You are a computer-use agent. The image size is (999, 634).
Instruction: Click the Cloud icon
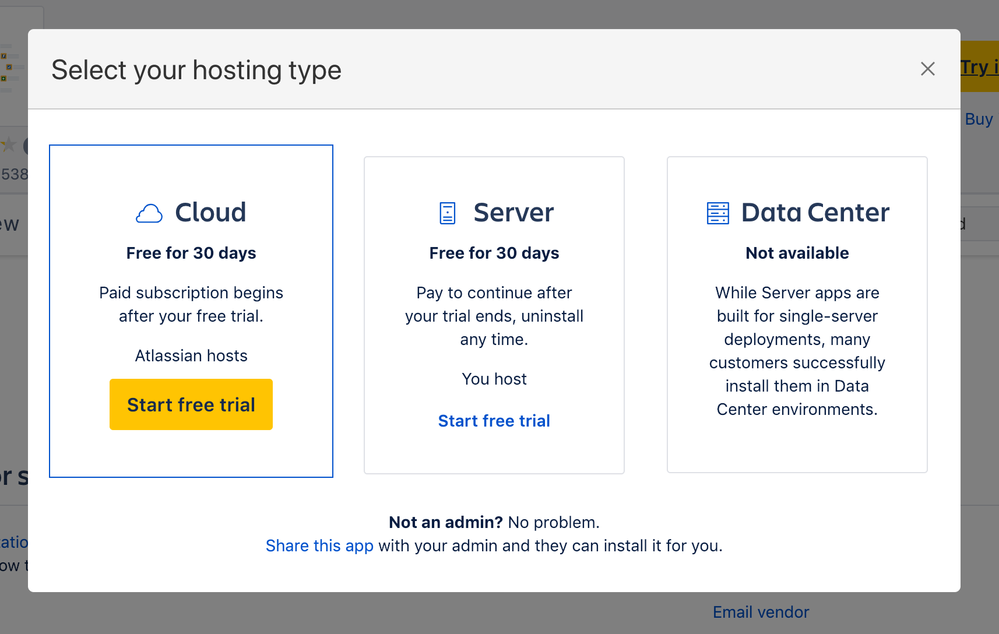[149, 213]
